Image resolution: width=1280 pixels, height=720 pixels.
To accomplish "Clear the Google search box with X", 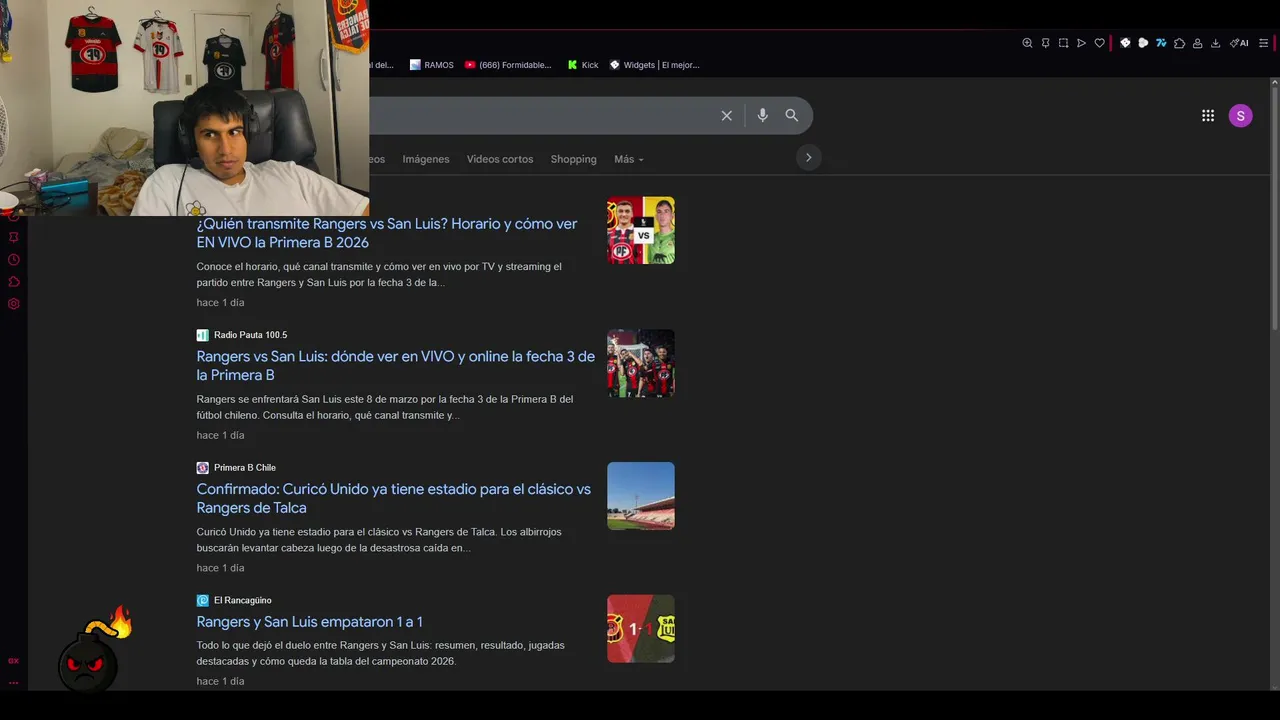I will [x=727, y=116].
